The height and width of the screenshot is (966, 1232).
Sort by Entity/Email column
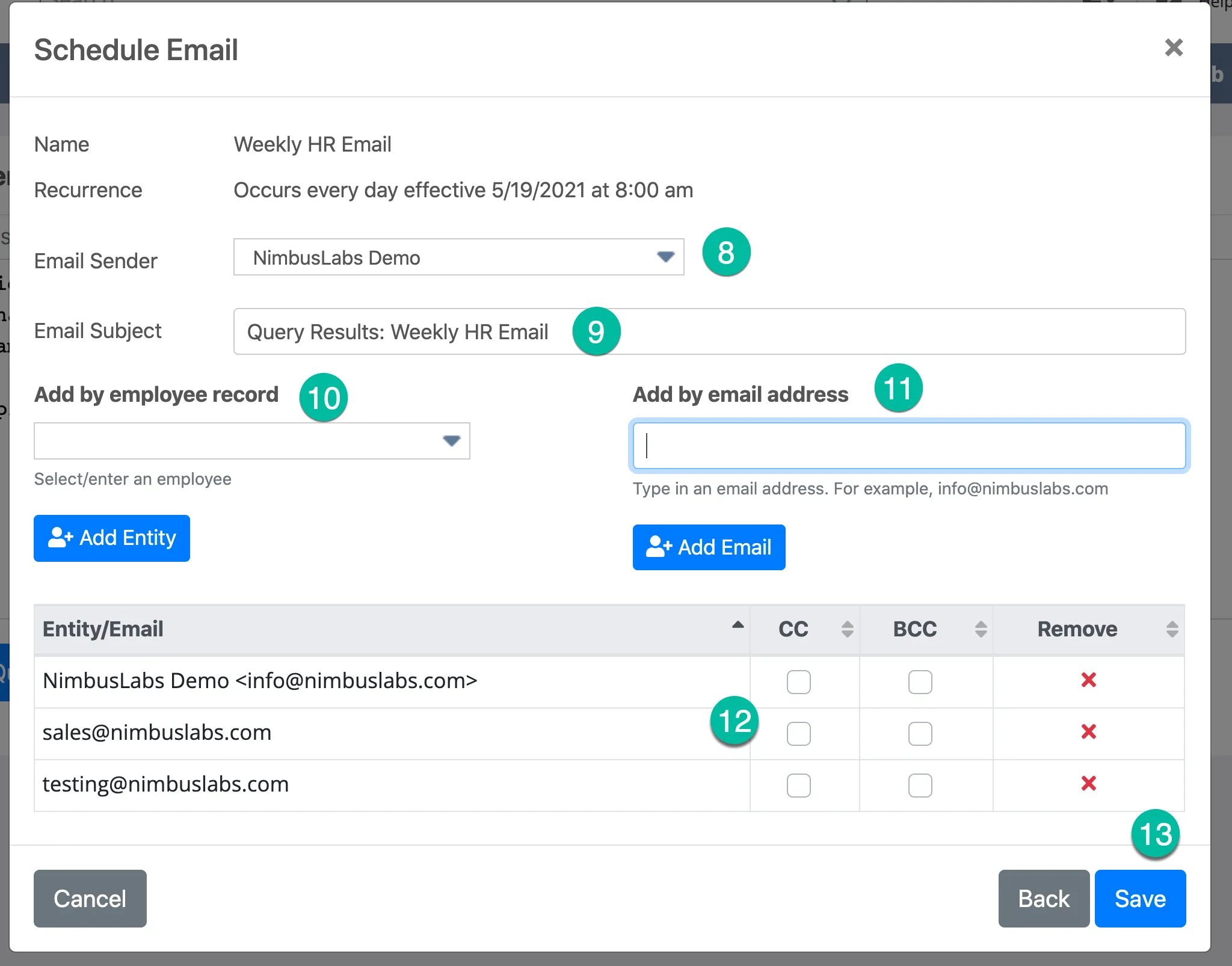392,629
